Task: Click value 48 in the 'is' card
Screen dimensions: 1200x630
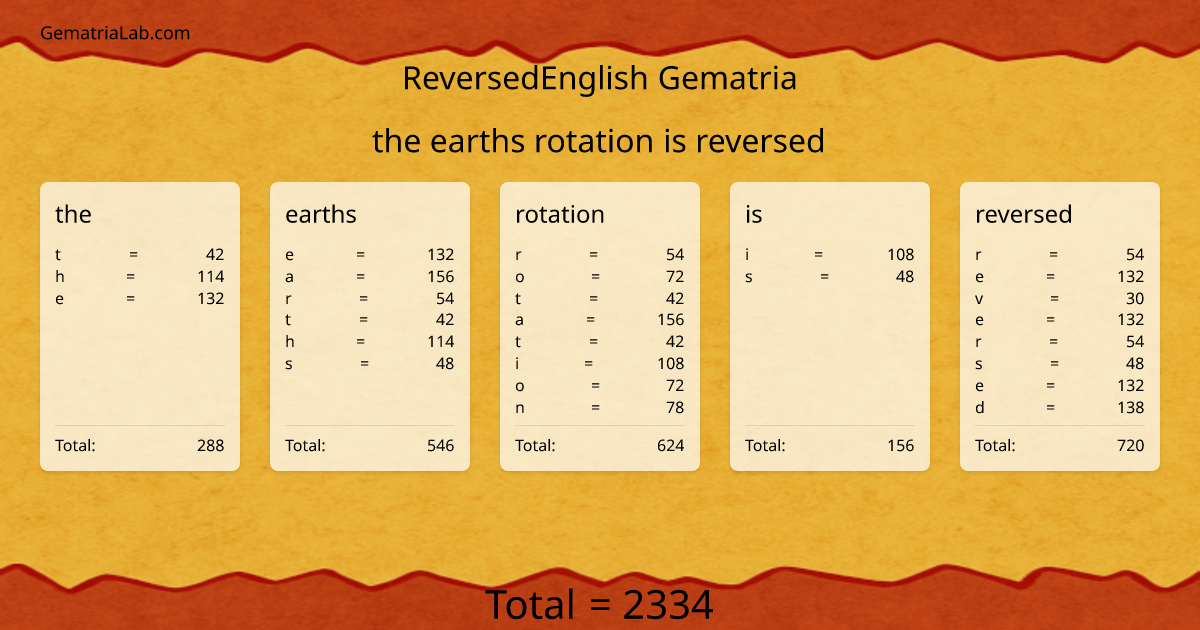Action: pos(905,277)
